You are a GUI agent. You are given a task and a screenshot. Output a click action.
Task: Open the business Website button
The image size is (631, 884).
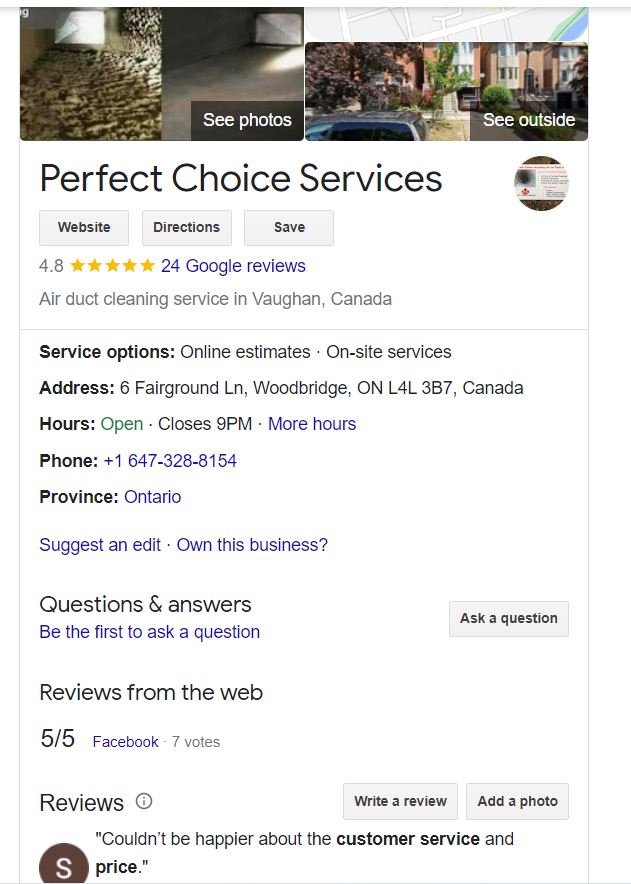click(84, 227)
